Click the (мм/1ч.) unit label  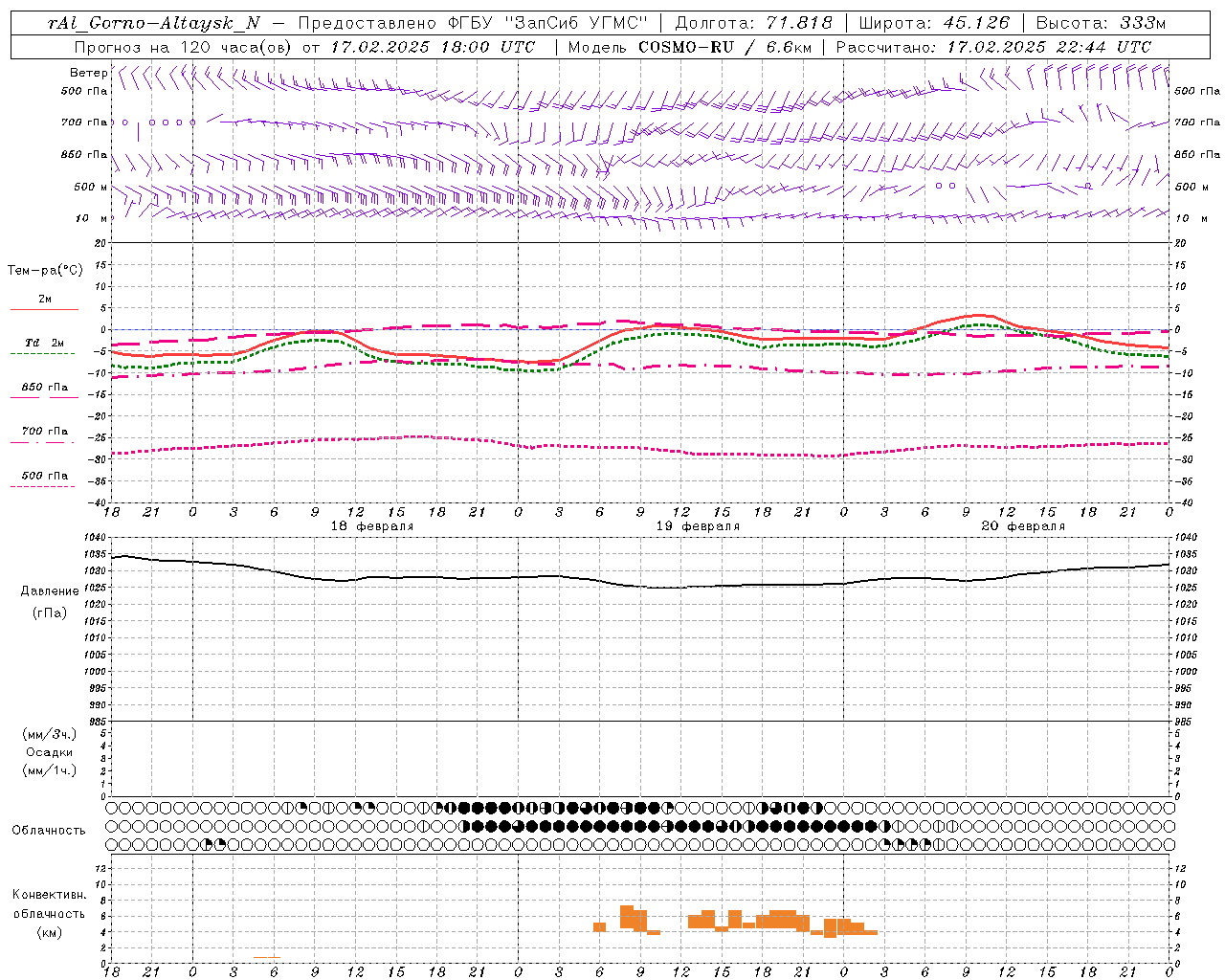50,770
